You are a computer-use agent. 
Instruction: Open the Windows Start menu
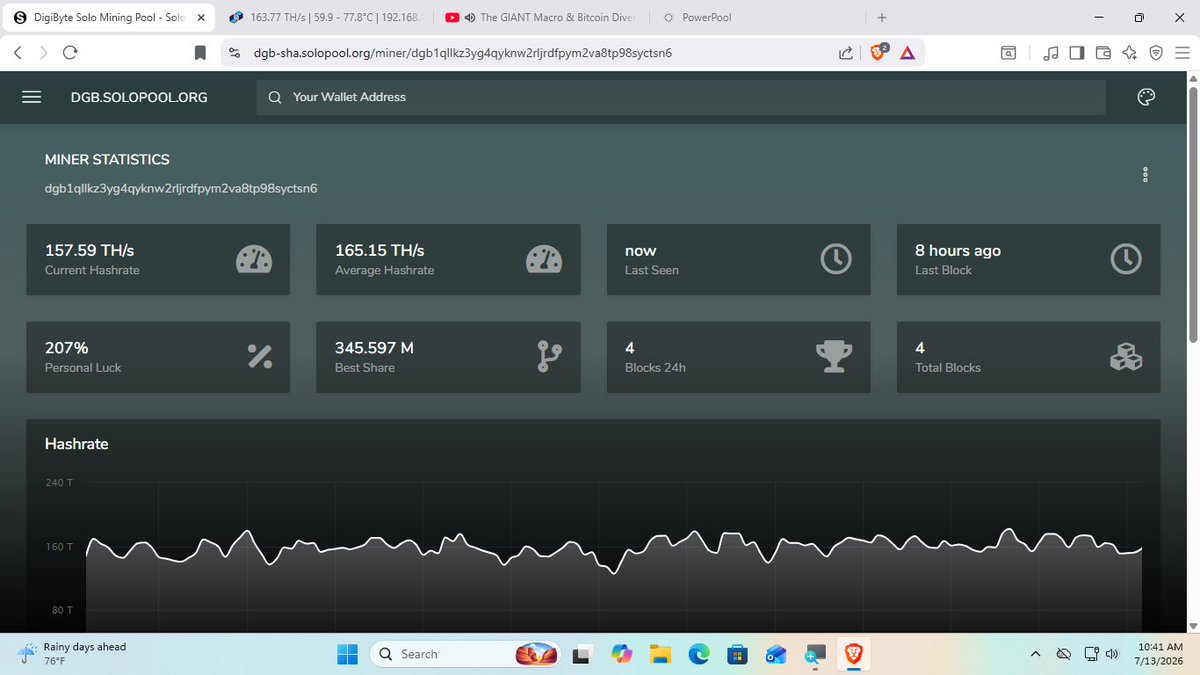click(x=347, y=654)
